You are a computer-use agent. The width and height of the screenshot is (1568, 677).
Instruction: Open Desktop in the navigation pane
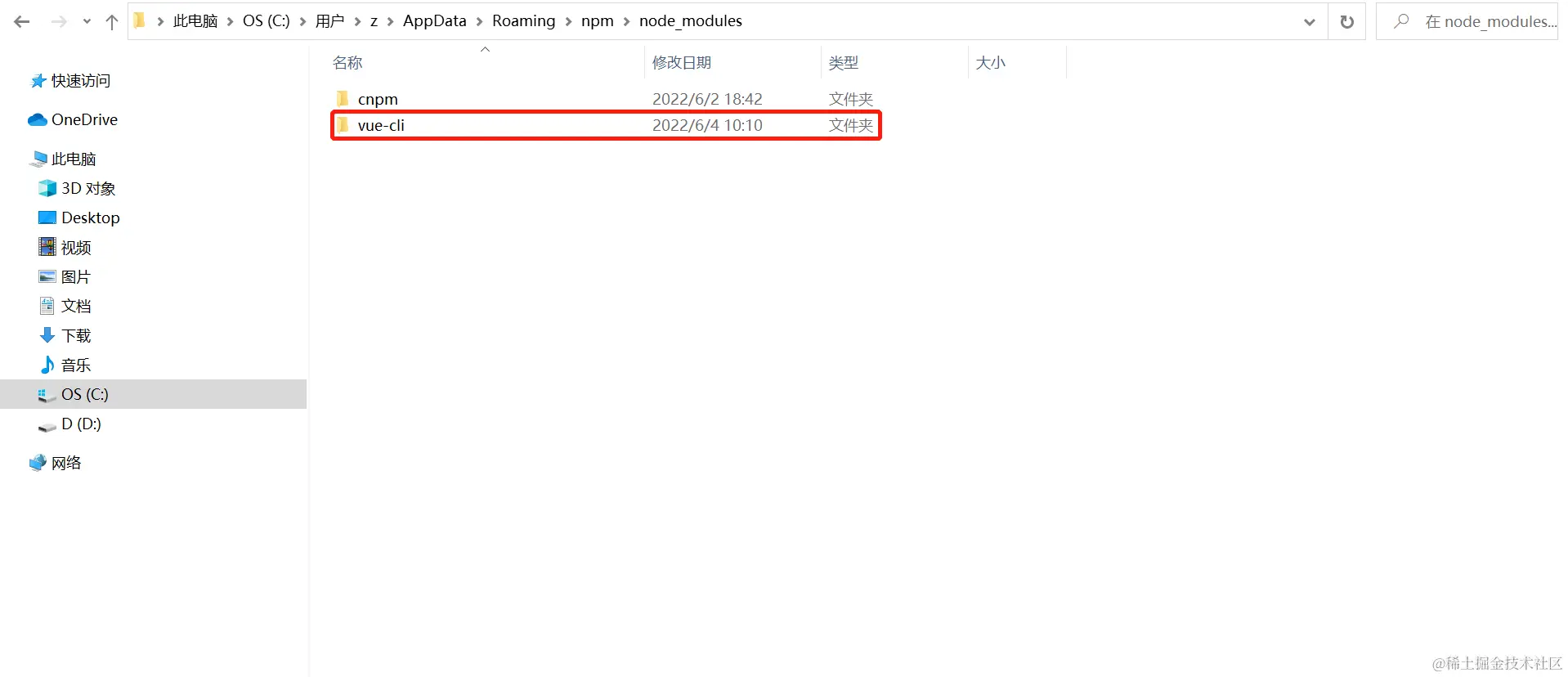tap(91, 217)
